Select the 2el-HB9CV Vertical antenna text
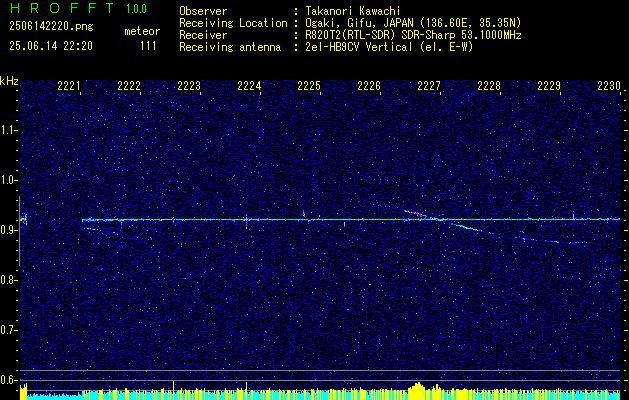The height and width of the screenshot is (400, 629). tap(389, 47)
